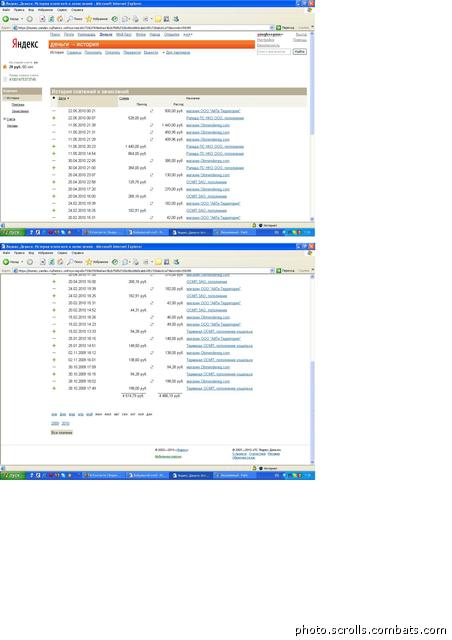Open the 2009 year link below the table
Image resolution: width=452 pixels, height=640 pixels.
click(x=55, y=424)
